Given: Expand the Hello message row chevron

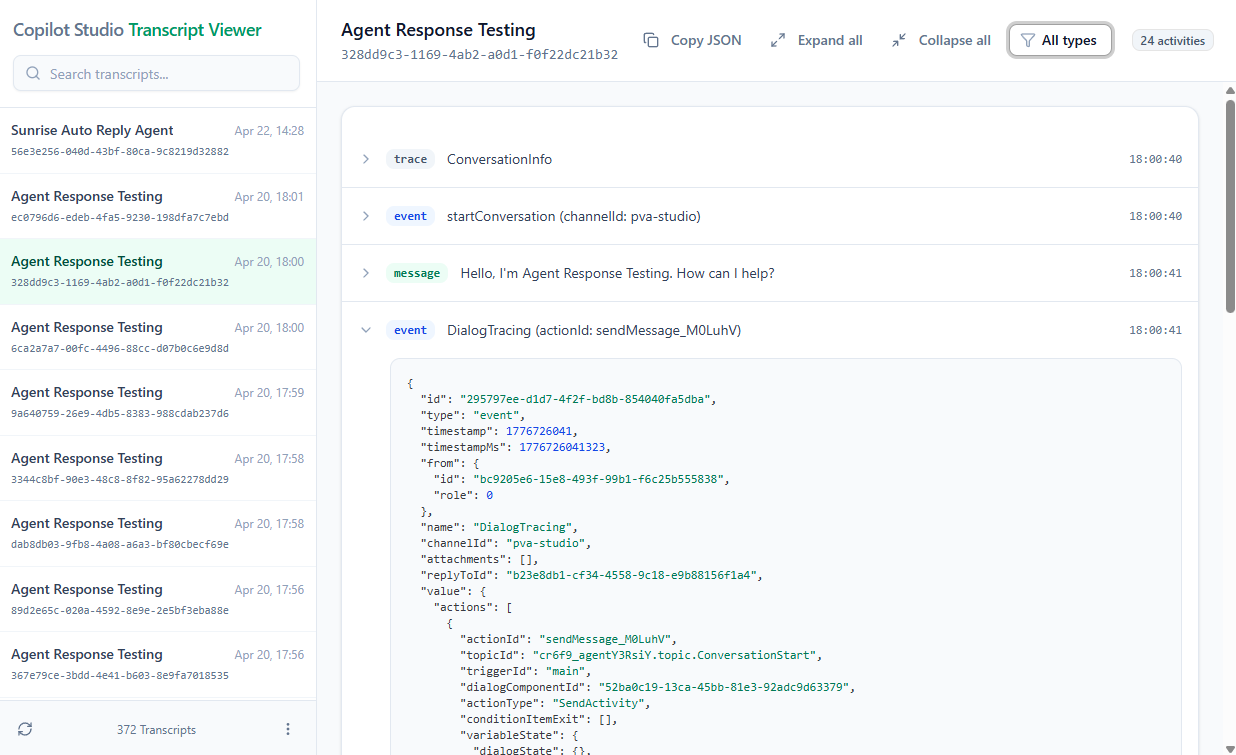Looking at the screenshot, I should pos(366,273).
